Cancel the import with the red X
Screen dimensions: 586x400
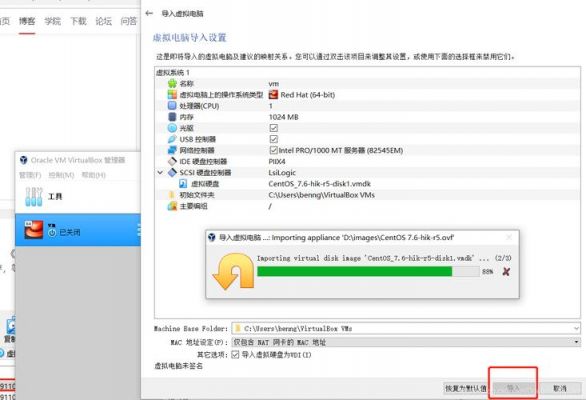[x=506, y=272]
